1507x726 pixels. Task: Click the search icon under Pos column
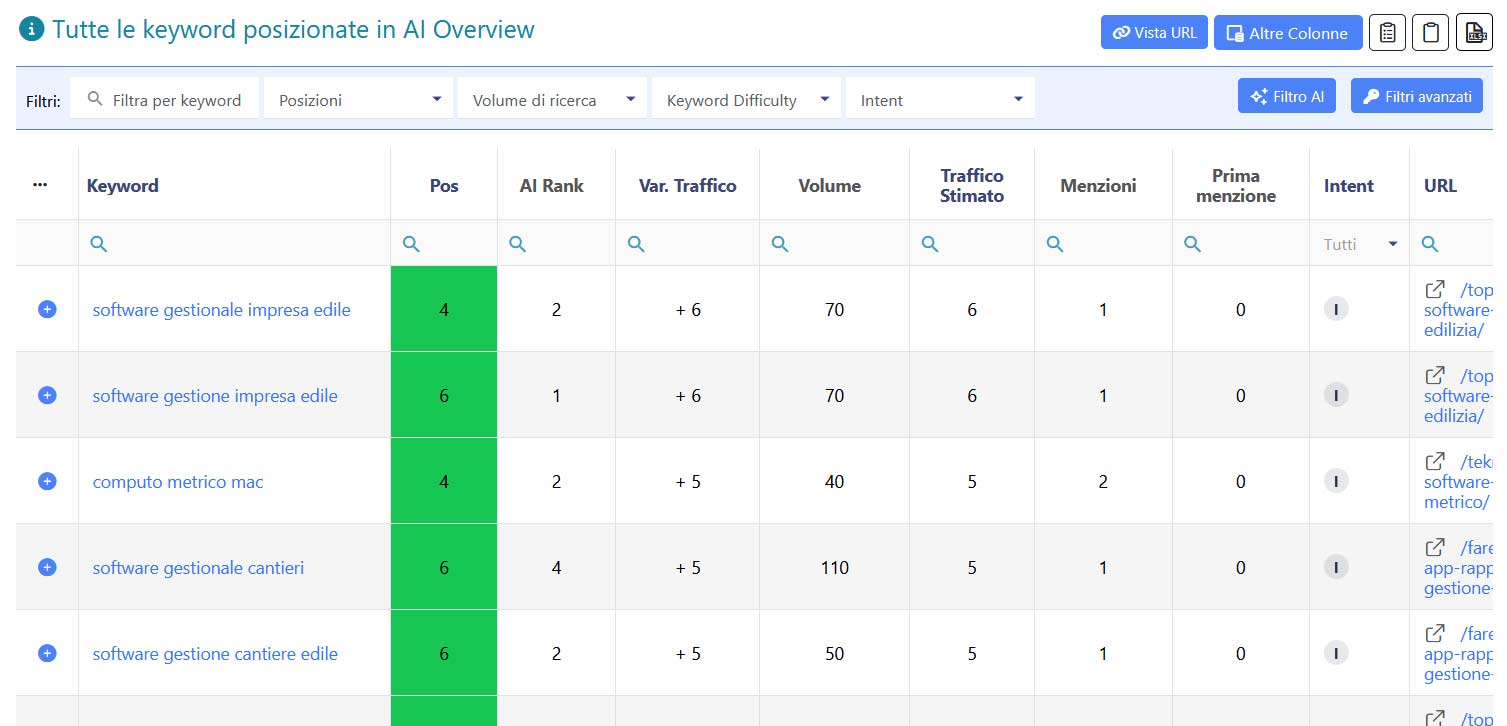click(411, 243)
